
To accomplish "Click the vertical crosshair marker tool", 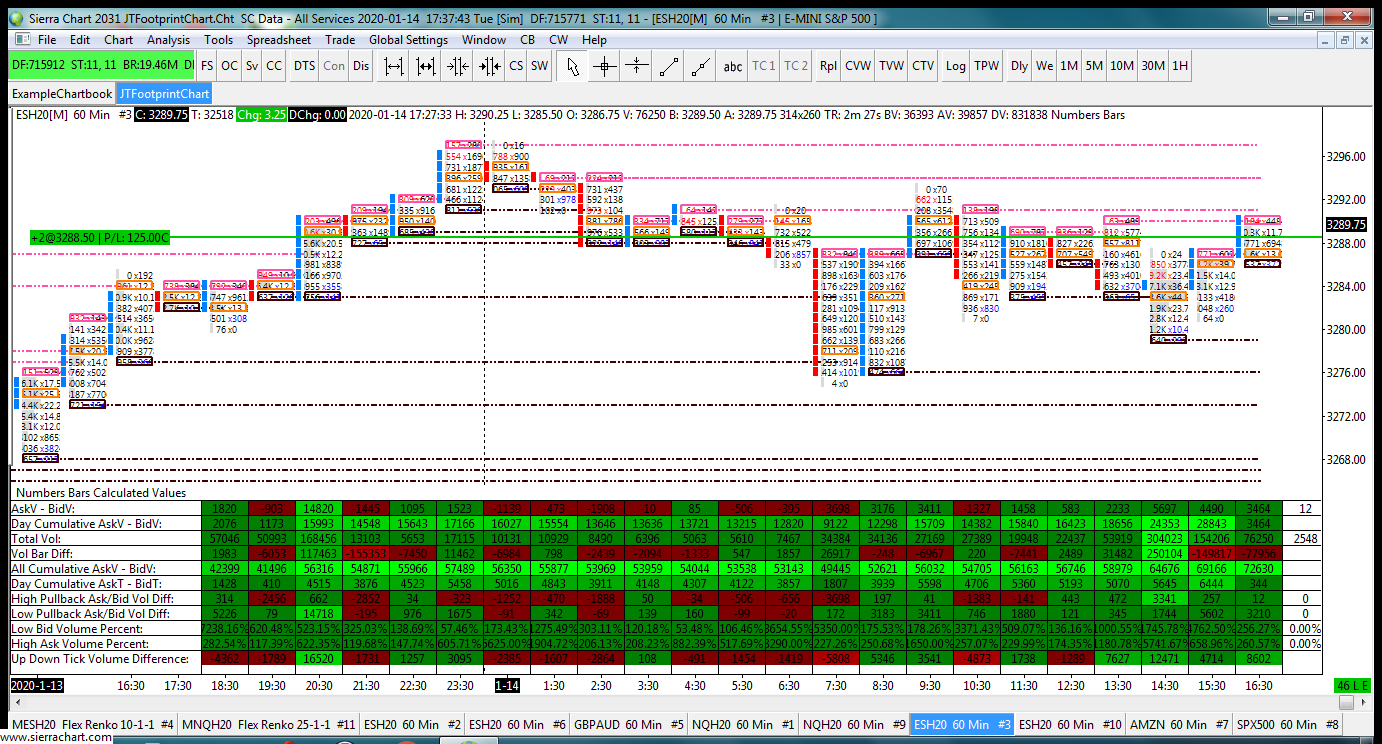I will coord(636,66).
